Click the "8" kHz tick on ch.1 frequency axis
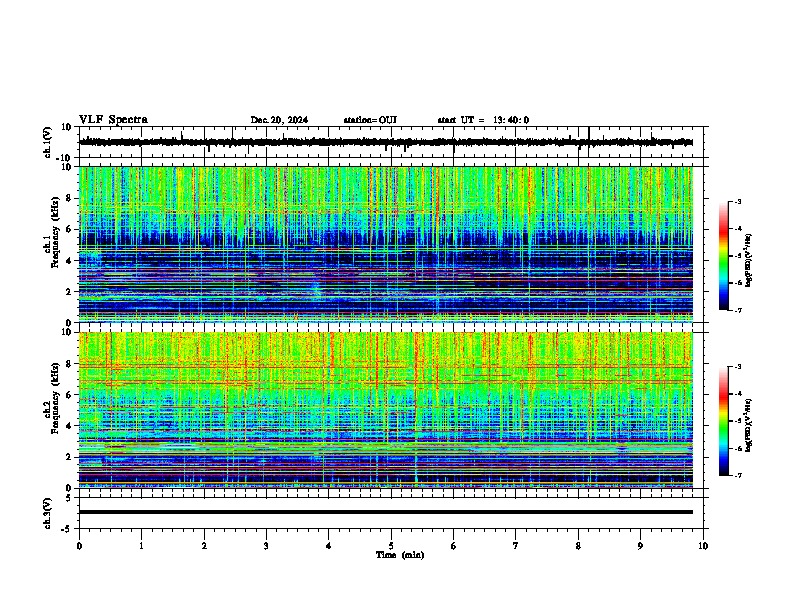The image size is (792, 612). 70,198
